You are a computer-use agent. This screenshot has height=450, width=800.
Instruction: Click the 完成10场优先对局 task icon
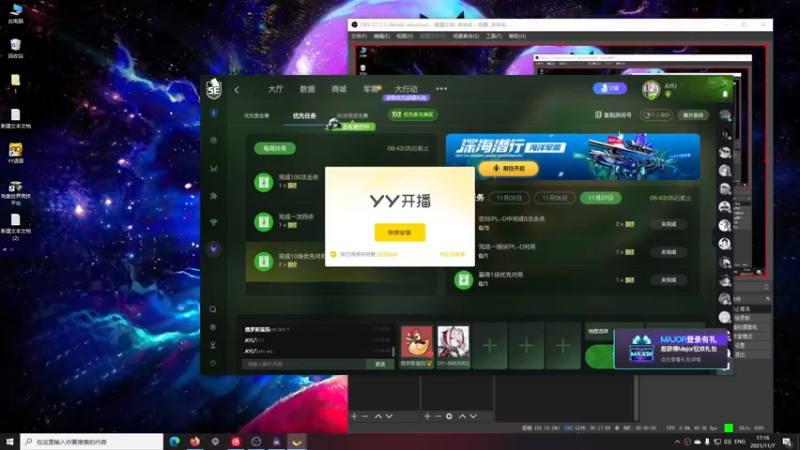pyautogui.click(x=264, y=261)
